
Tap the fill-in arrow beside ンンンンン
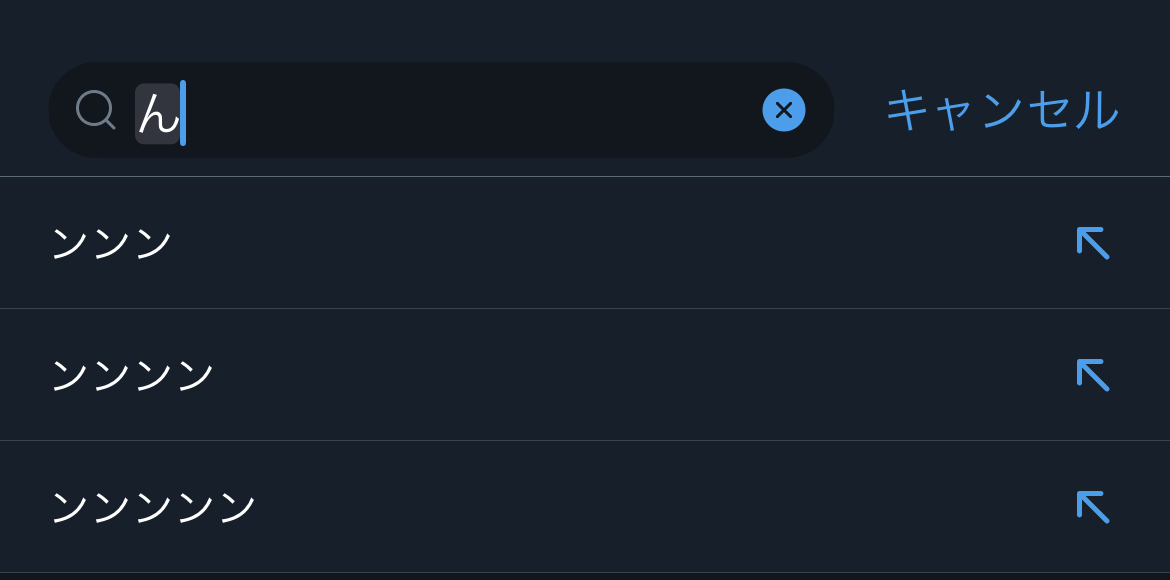coord(1092,507)
